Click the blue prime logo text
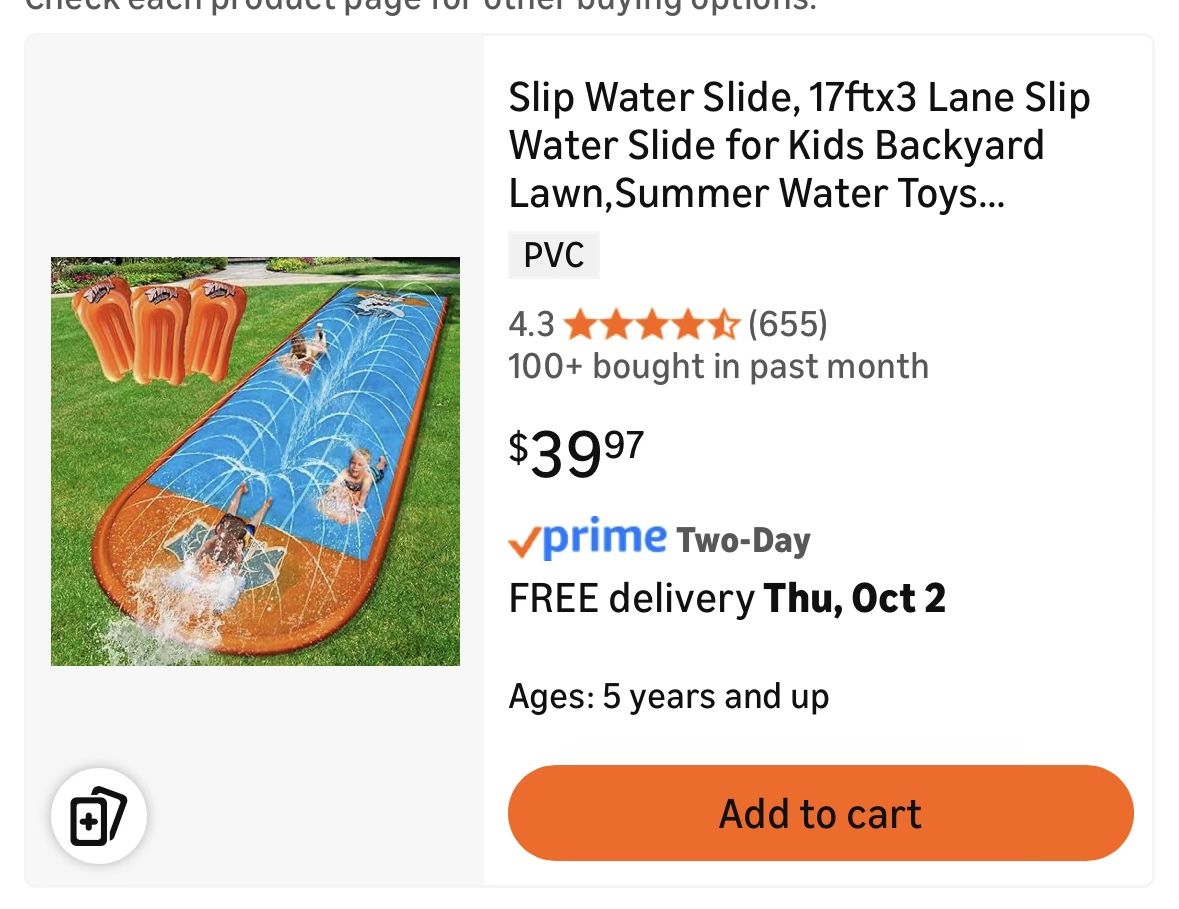This screenshot has width=1179, height=909. click(604, 538)
